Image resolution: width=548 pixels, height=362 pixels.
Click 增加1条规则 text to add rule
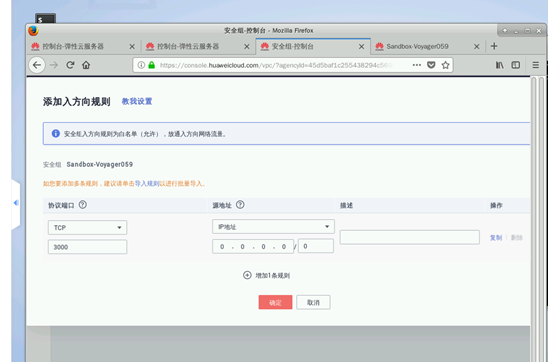click(273, 276)
